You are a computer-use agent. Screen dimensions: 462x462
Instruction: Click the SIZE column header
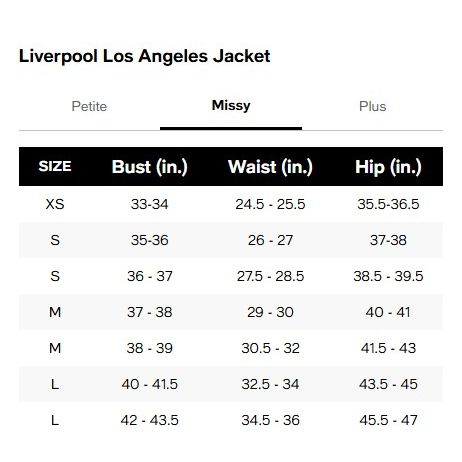[x=55, y=166]
